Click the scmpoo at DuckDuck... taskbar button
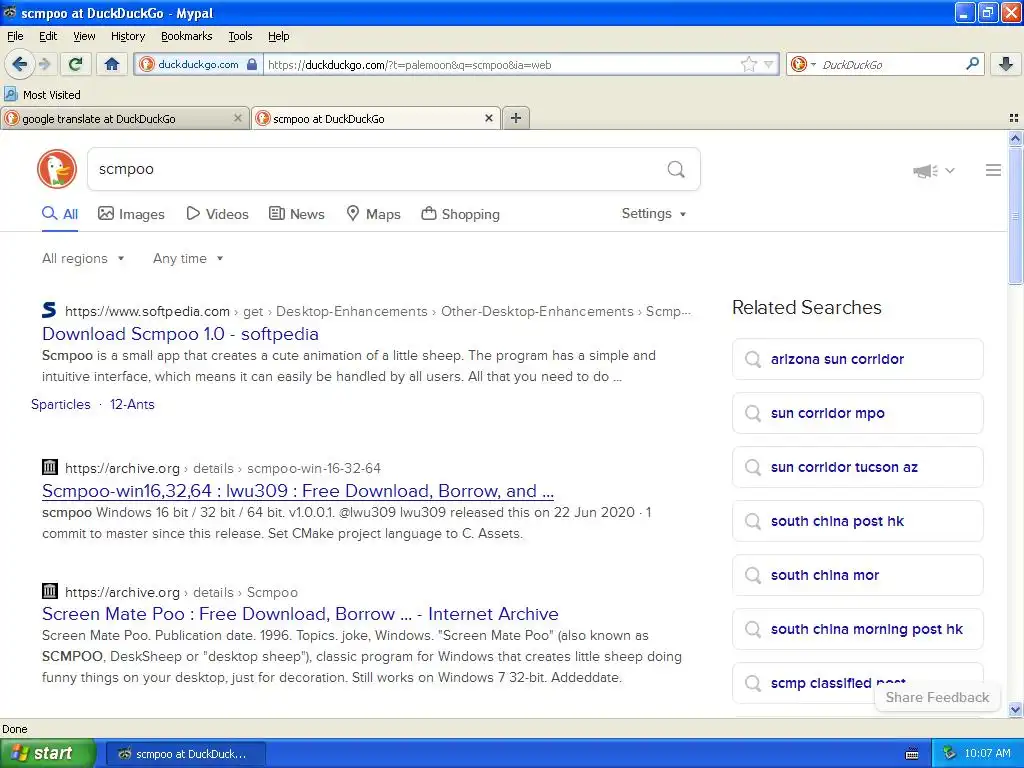Image resolution: width=1024 pixels, height=768 pixels. point(185,754)
